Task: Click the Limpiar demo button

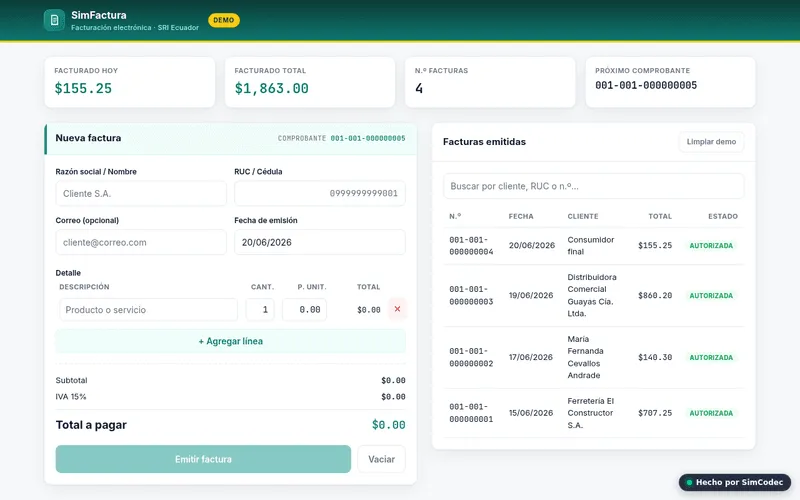Action: click(711, 142)
